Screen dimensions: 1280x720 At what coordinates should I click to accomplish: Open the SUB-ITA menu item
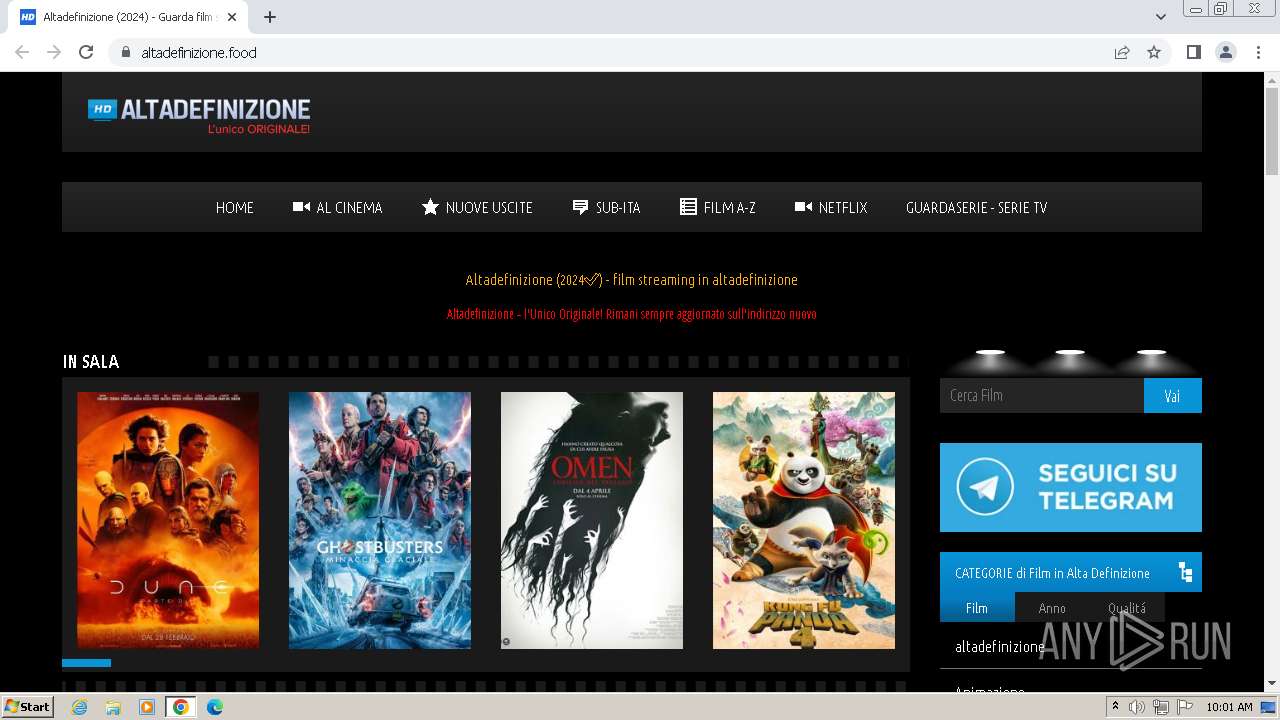point(606,207)
